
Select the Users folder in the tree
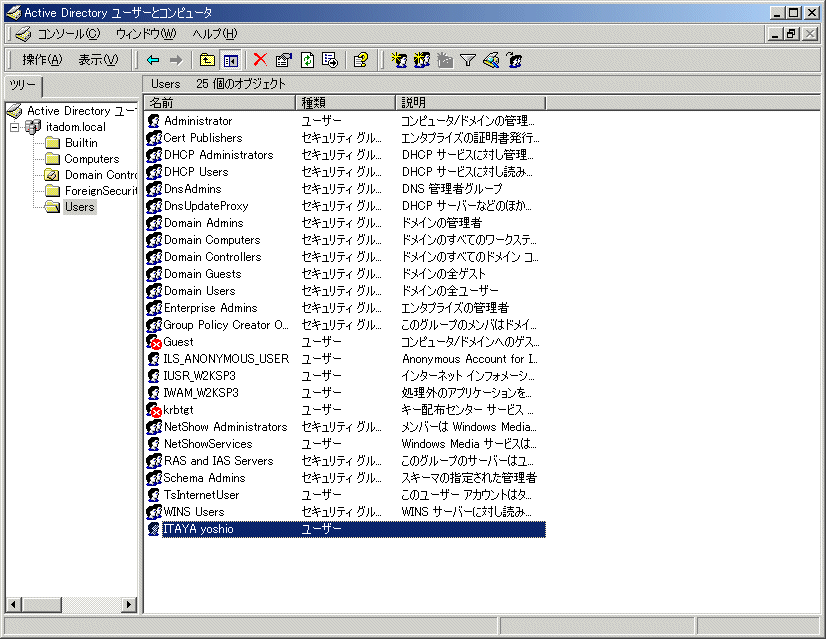point(80,207)
